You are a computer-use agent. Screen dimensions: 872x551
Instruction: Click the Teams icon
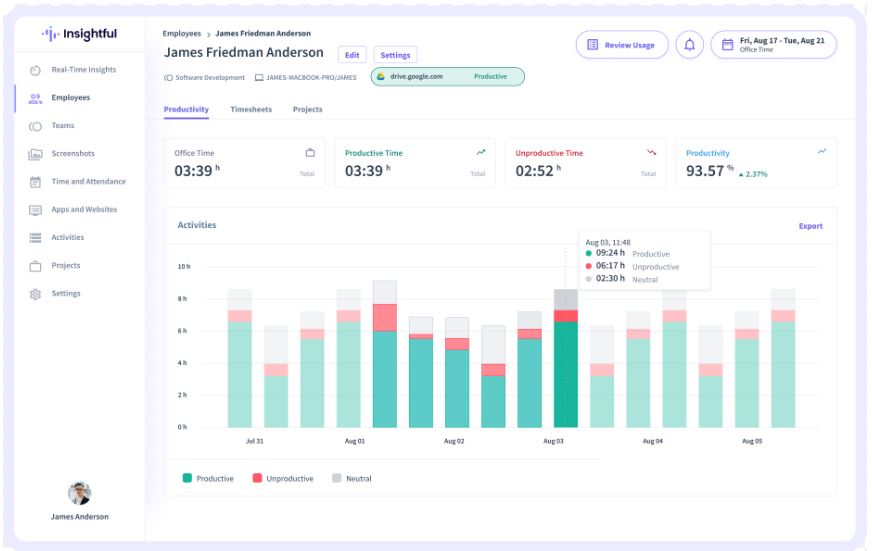click(35, 126)
